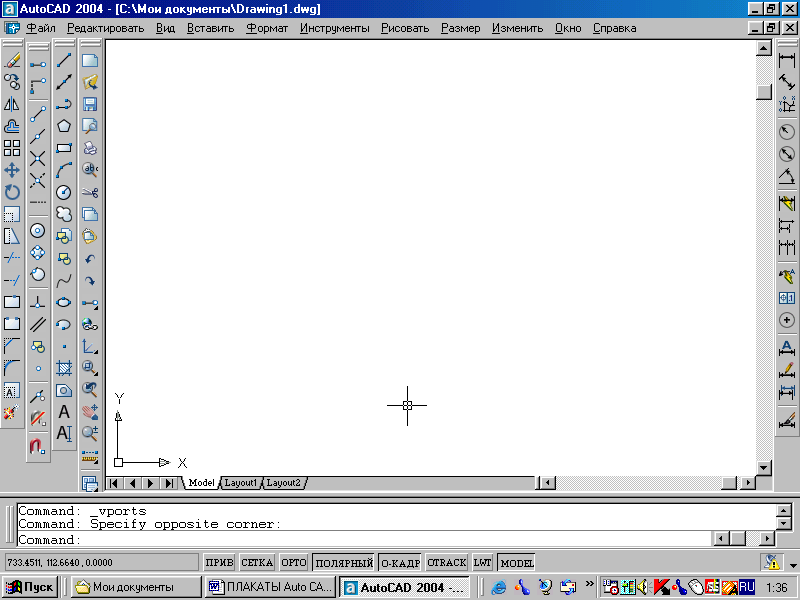Pick the Snap to Center icon
This screenshot has height=600, width=800.
click(38, 231)
